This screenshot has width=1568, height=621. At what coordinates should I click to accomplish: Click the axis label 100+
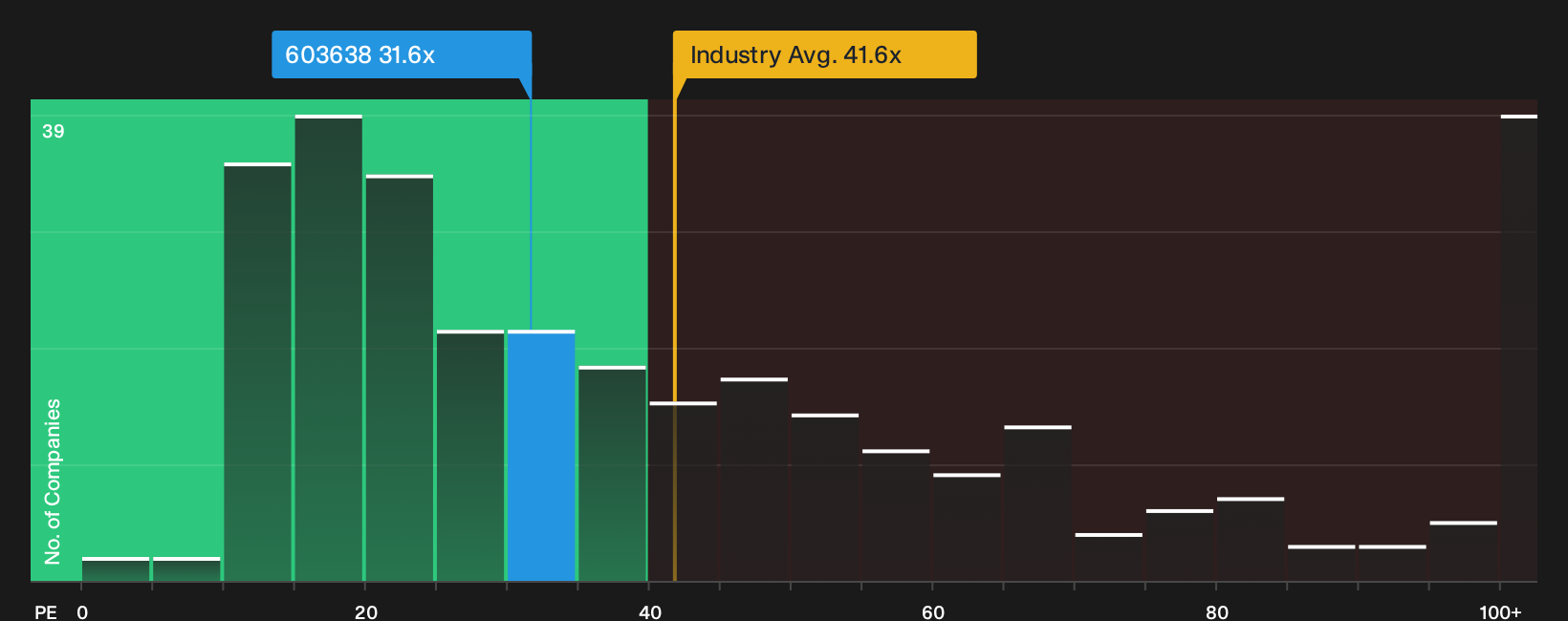(x=1500, y=612)
